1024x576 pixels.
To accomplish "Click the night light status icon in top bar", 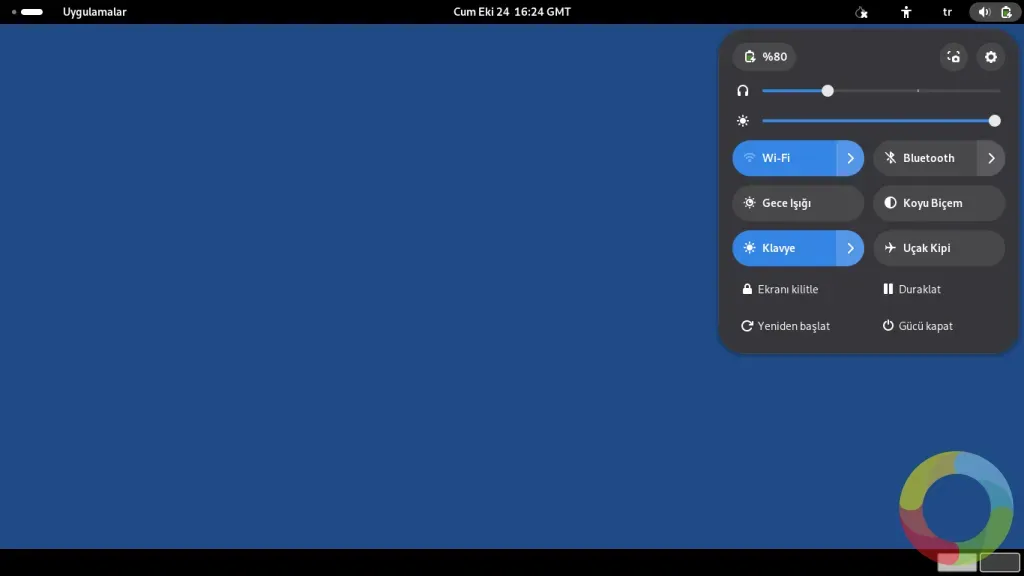I will 861,12.
